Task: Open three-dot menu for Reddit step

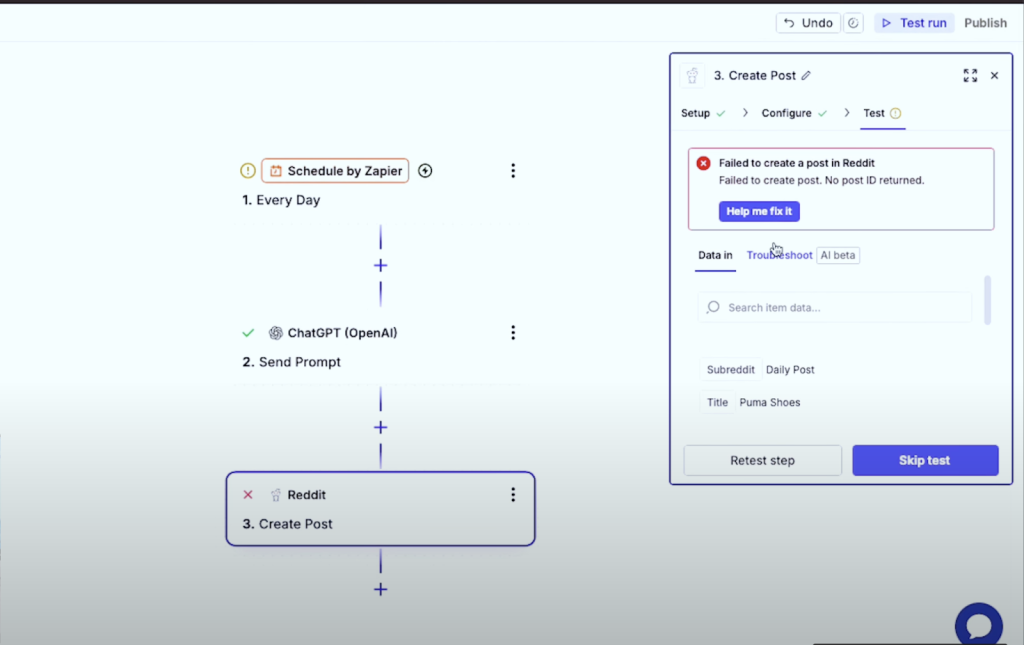Action: pos(513,495)
